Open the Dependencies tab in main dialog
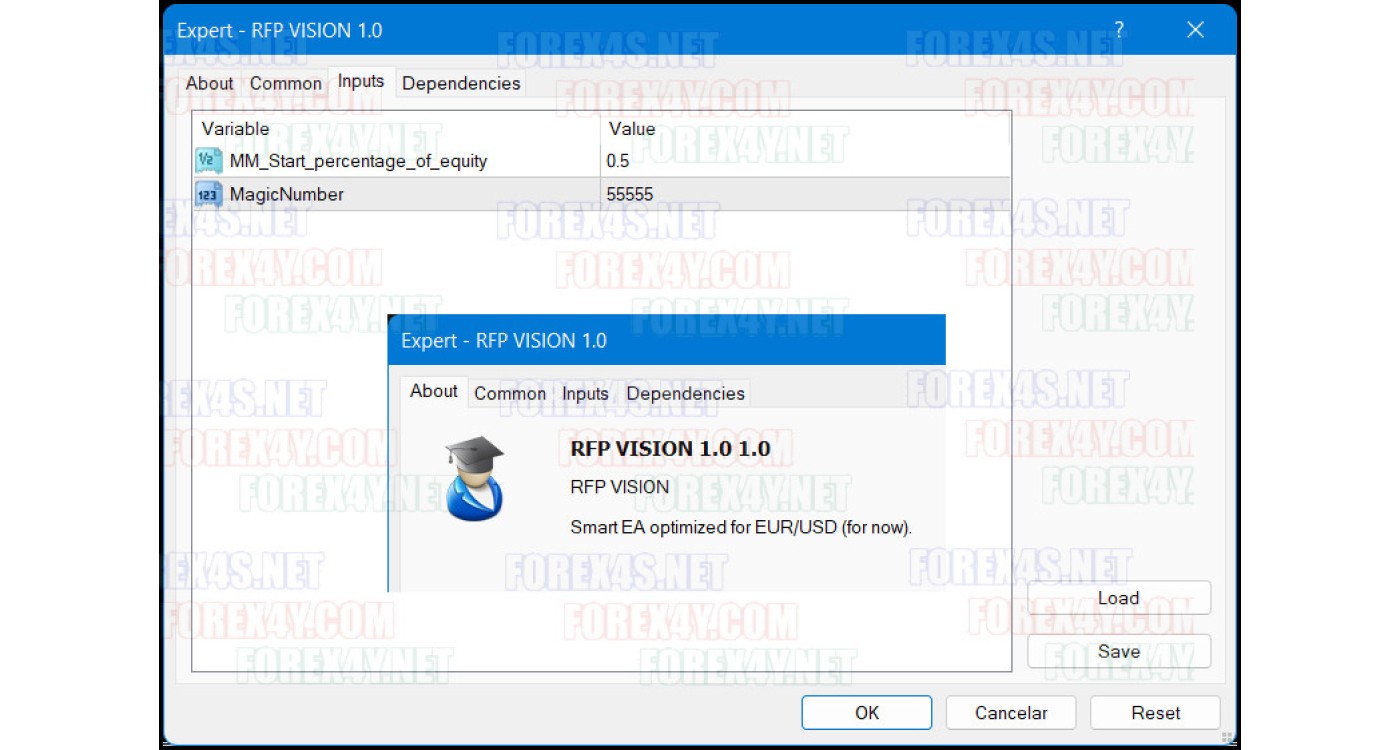This screenshot has width=1400, height=750. pos(461,84)
